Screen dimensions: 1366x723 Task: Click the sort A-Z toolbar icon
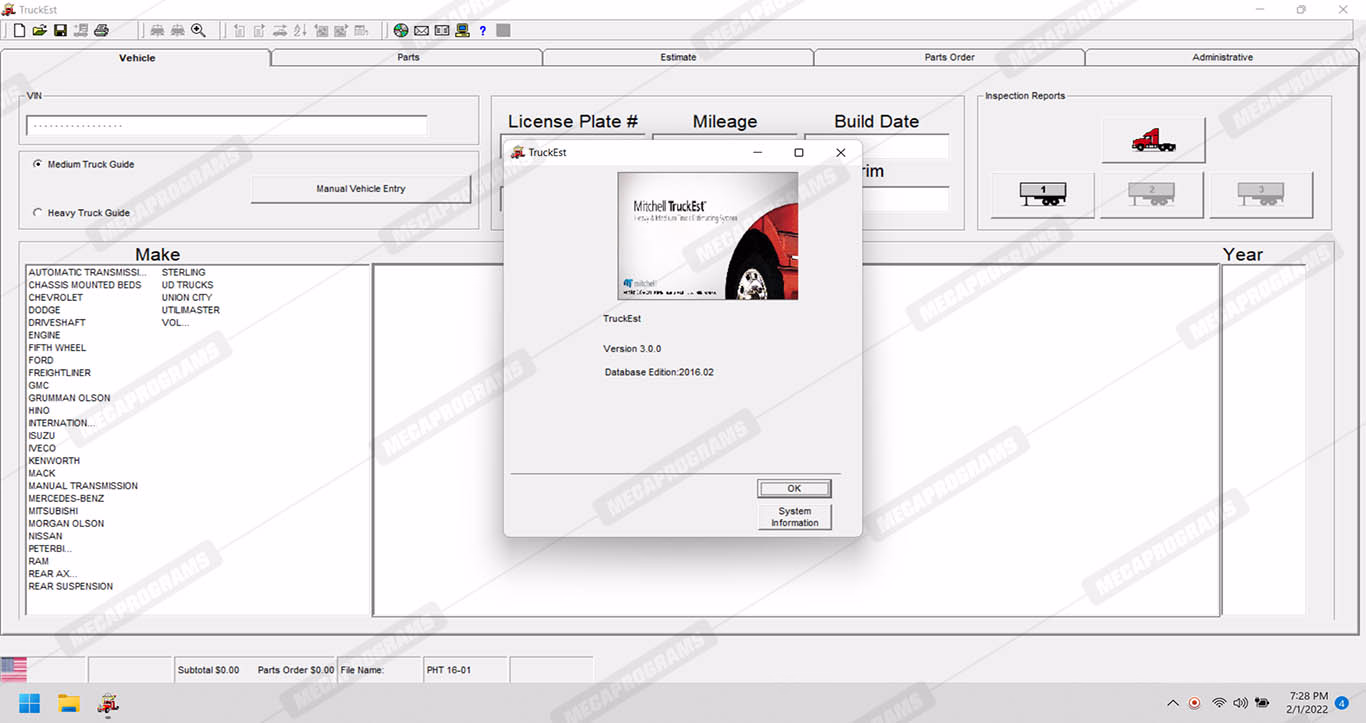301,31
